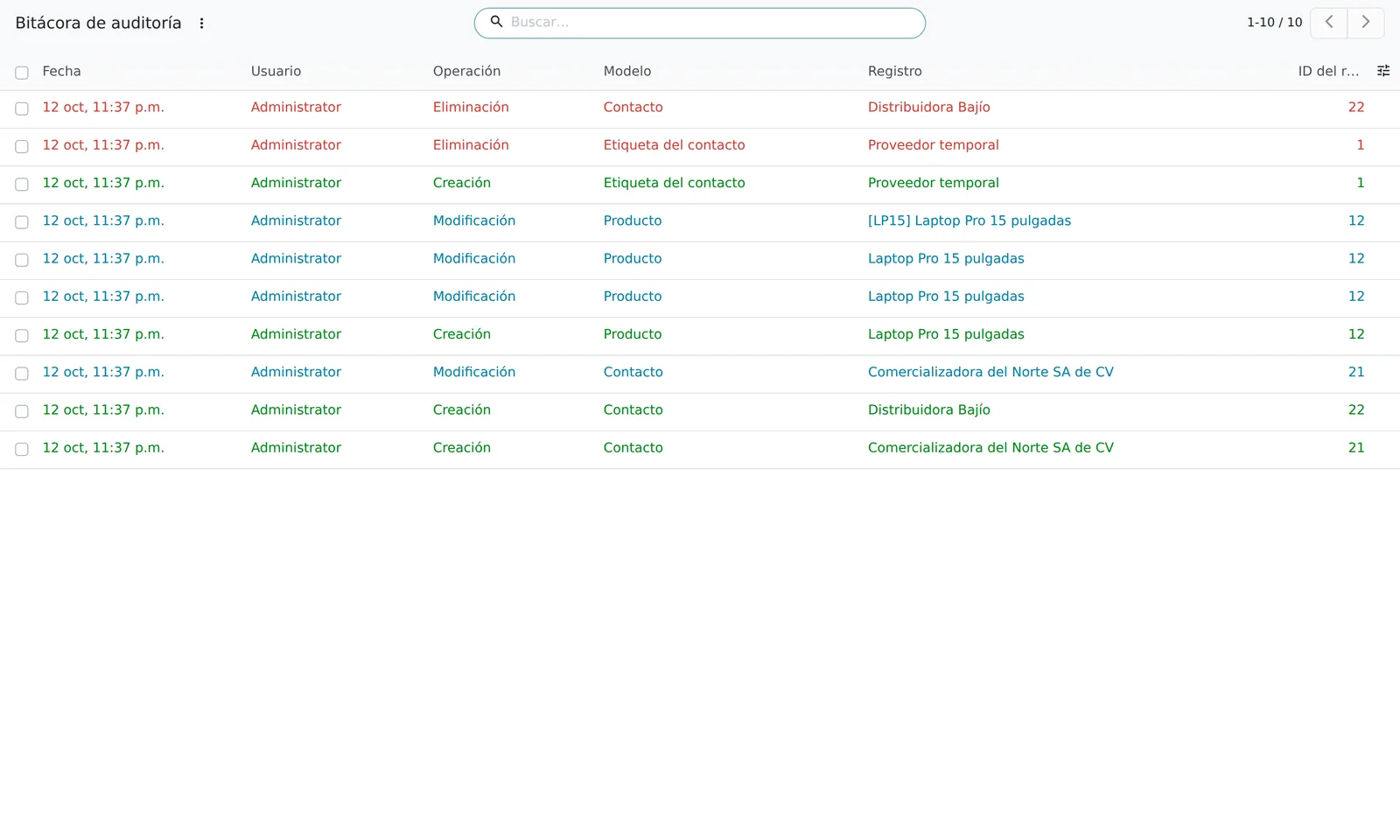The height and width of the screenshot is (840, 1400).
Task: Click the Bitácora de auditoría title
Action: [98, 24]
